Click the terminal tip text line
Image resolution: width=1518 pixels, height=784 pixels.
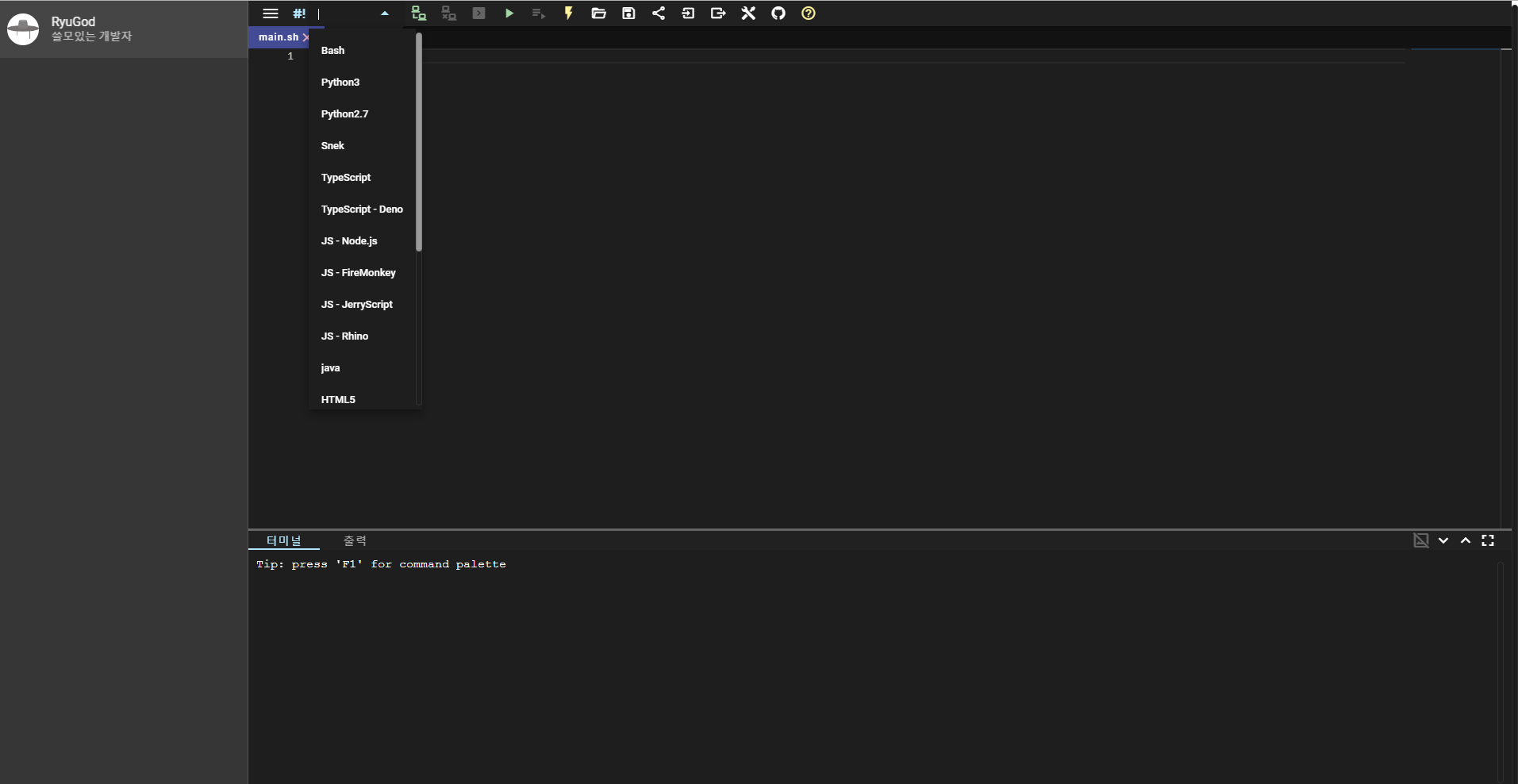[381, 564]
